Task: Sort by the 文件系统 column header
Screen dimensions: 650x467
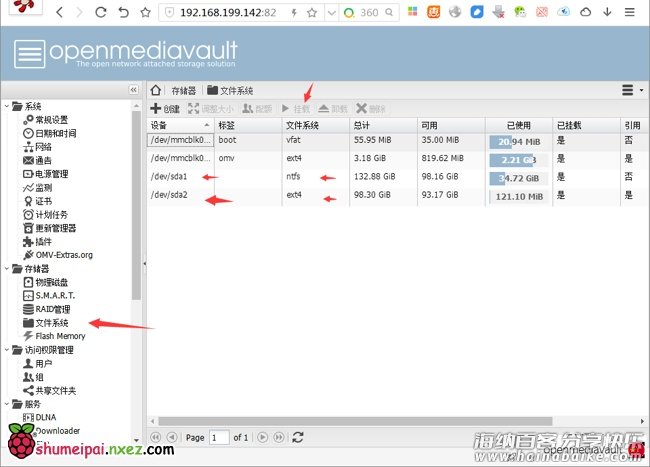Action: click(x=315, y=125)
